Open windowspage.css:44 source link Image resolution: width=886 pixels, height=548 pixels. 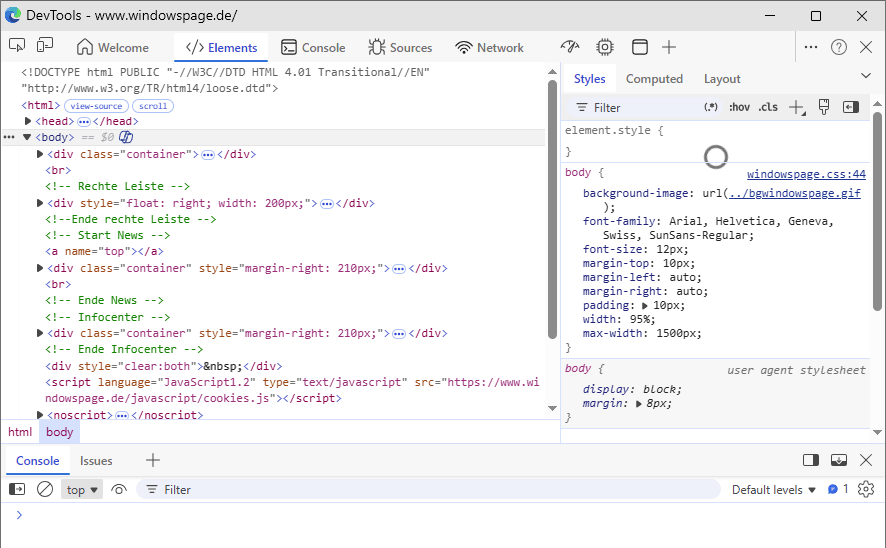point(806,174)
